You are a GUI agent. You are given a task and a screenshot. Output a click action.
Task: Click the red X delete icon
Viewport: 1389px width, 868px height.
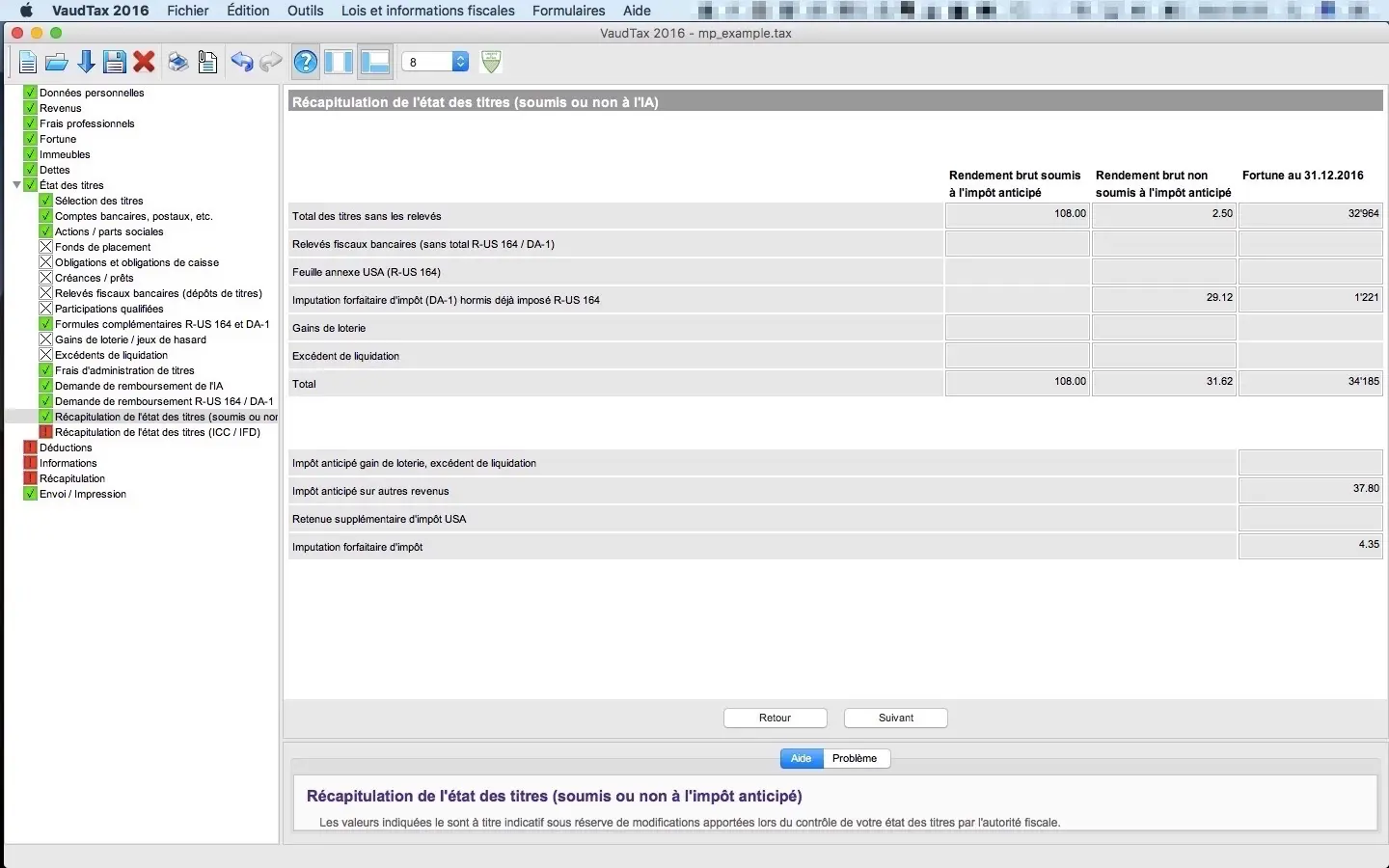coord(144,63)
